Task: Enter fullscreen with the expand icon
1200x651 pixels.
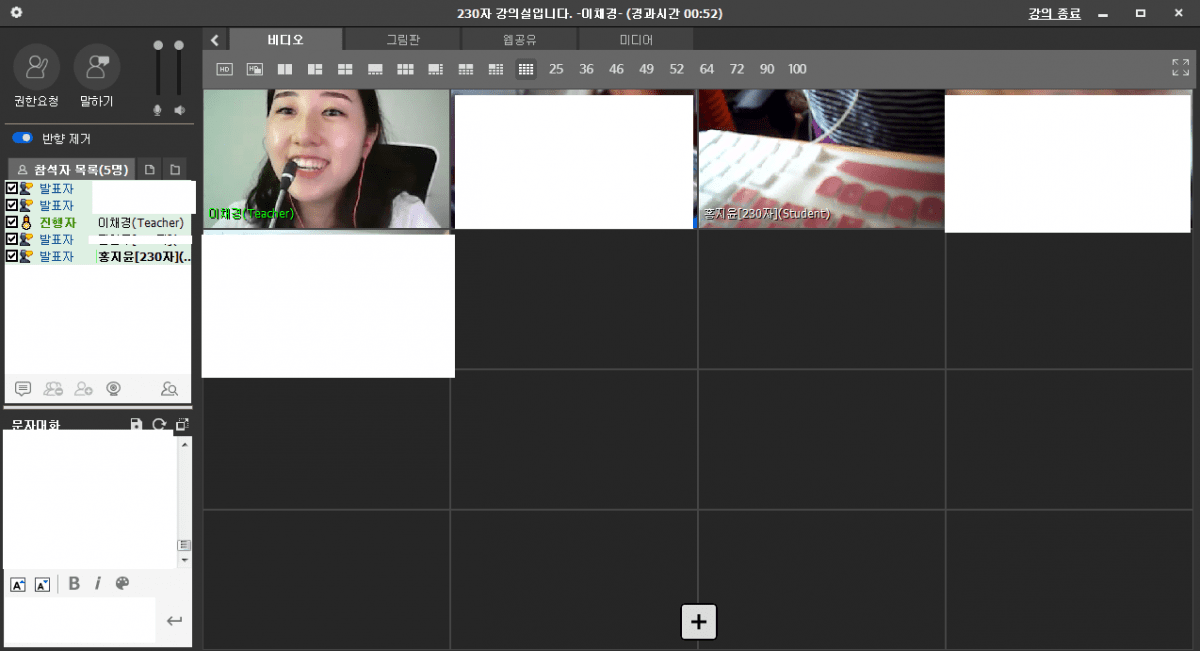Action: click(x=1180, y=68)
